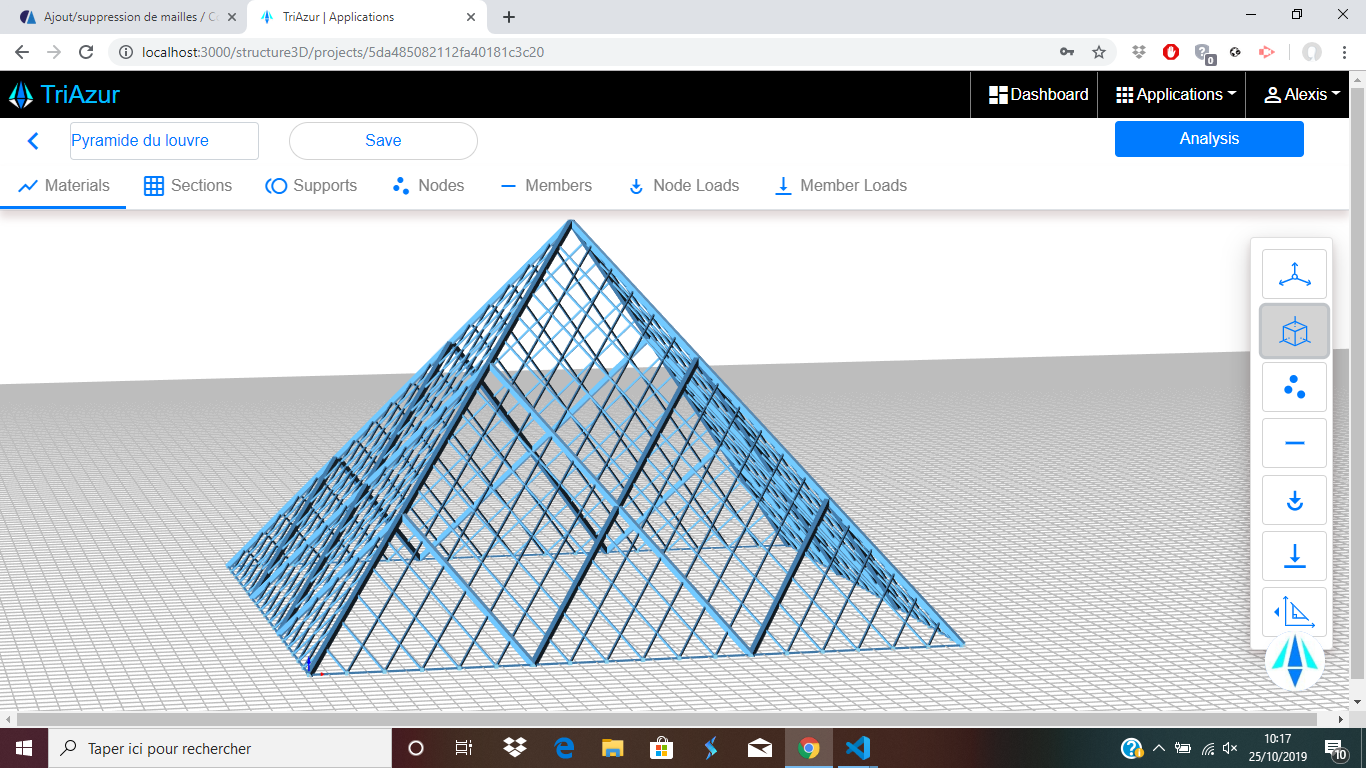Toggle members visibility in the viewer panel
1366x768 pixels.
[x=1294, y=443]
